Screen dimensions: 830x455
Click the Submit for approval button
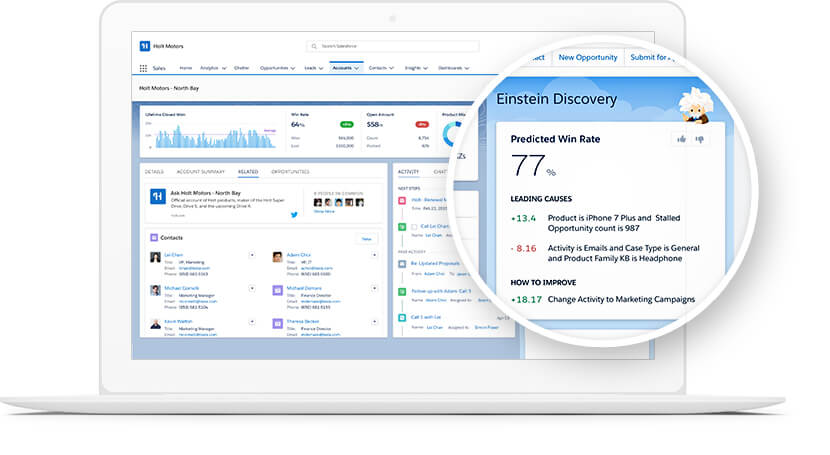click(652, 57)
